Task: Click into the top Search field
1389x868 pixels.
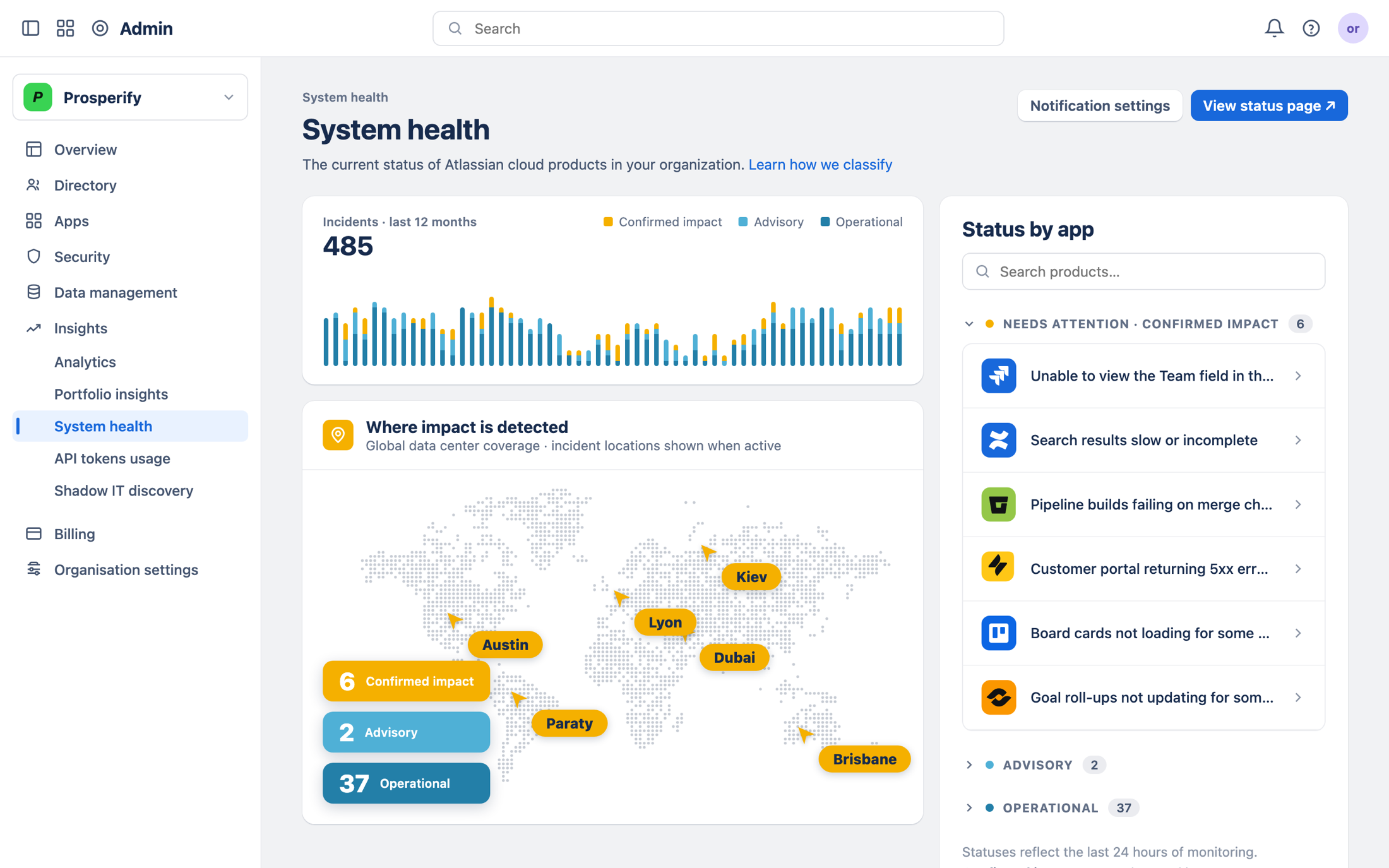Action: pyautogui.click(x=718, y=28)
